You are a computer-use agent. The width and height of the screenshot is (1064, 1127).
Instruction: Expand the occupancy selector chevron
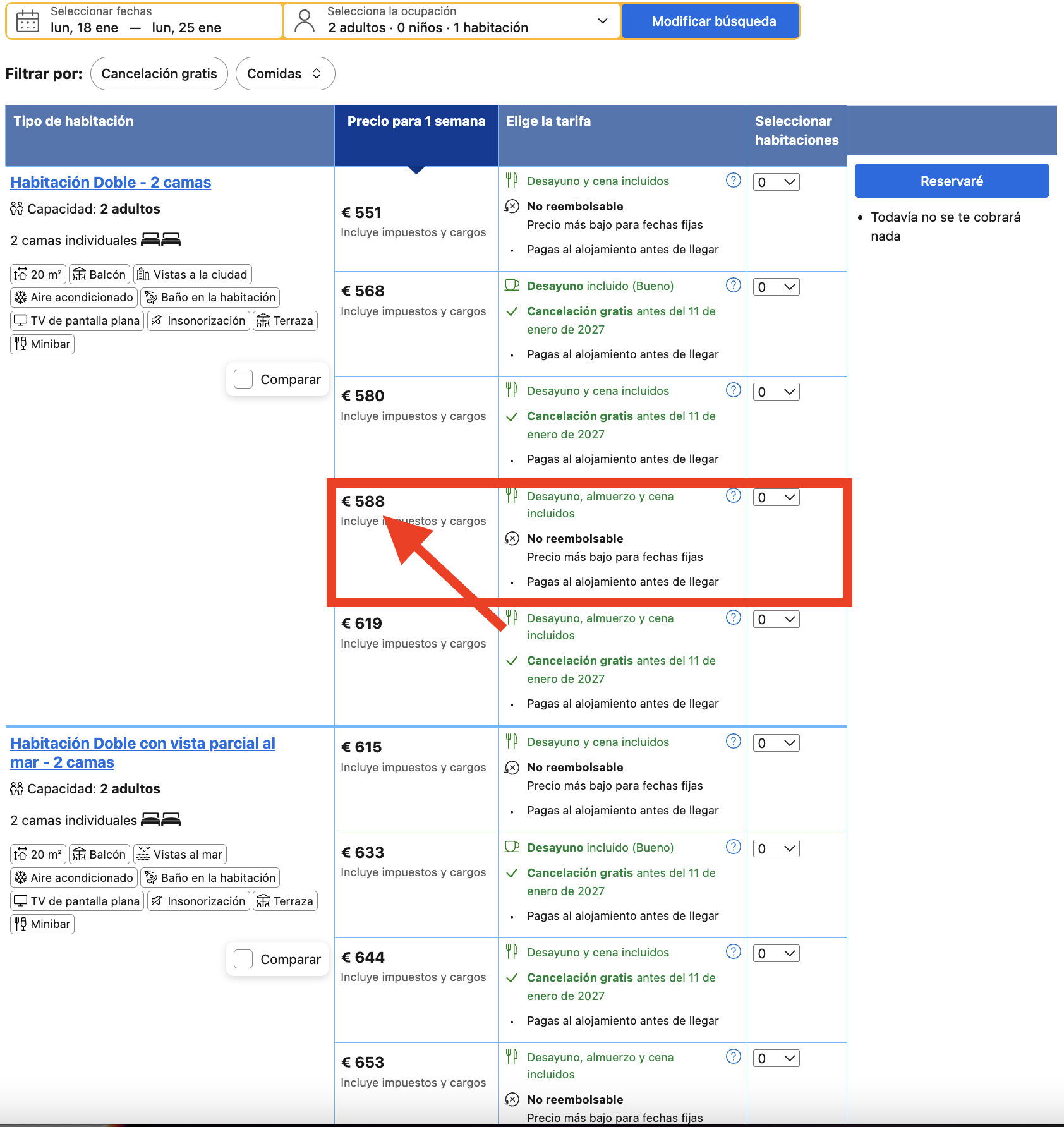pos(603,21)
